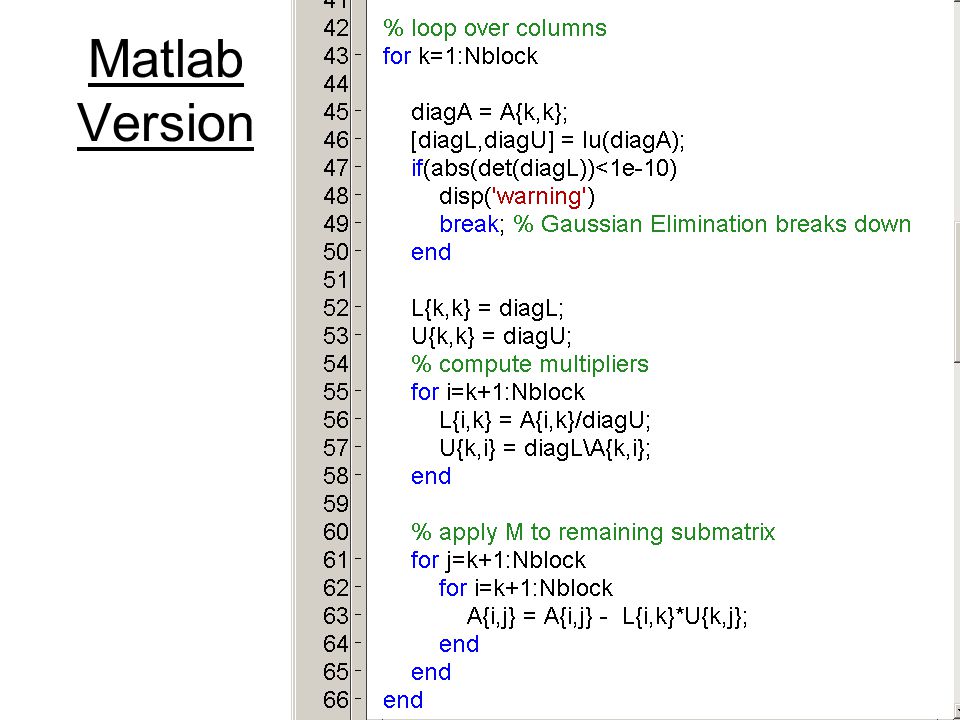Toggle breakpoint dash beside line 56
This screenshot has width=960, height=720.
point(359,420)
